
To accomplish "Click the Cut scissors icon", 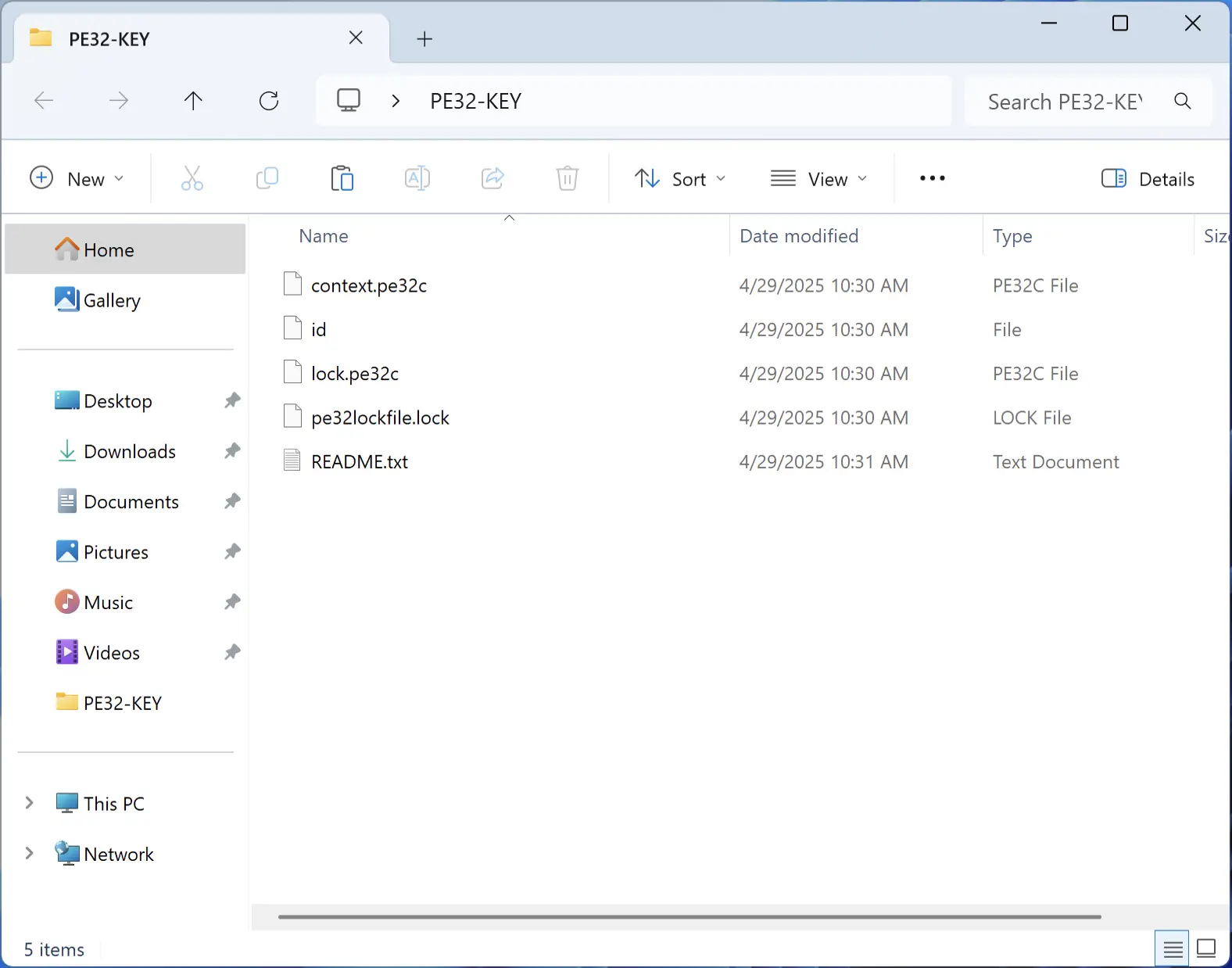I will pos(192,178).
